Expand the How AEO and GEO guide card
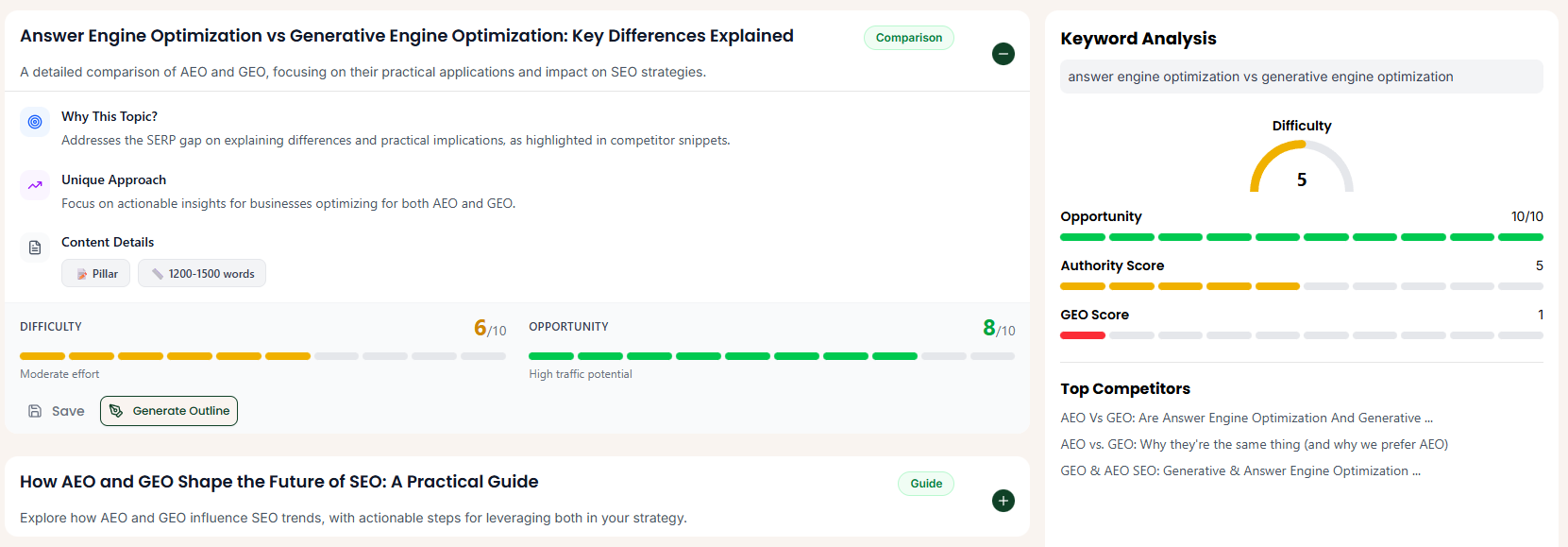1568x547 pixels. [x=1003, y=501]
